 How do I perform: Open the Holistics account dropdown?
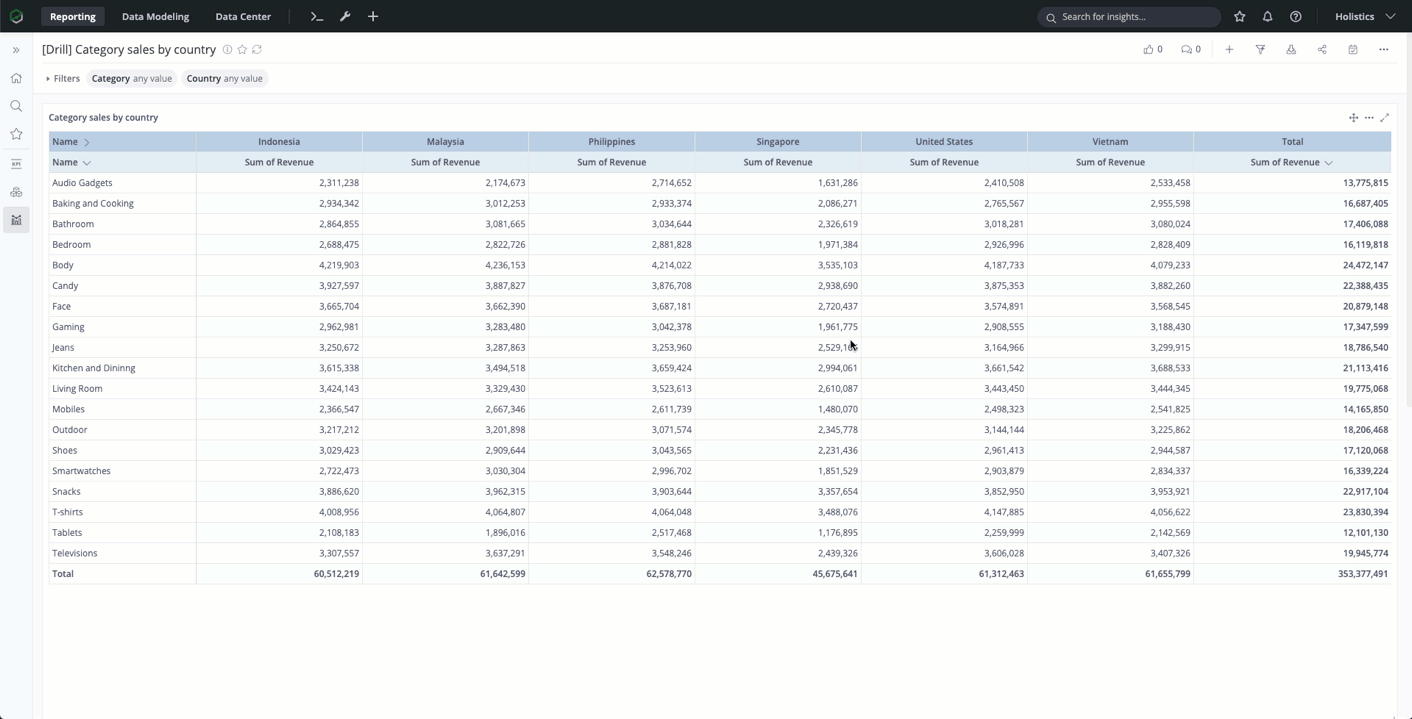(x=1365, y=16)
